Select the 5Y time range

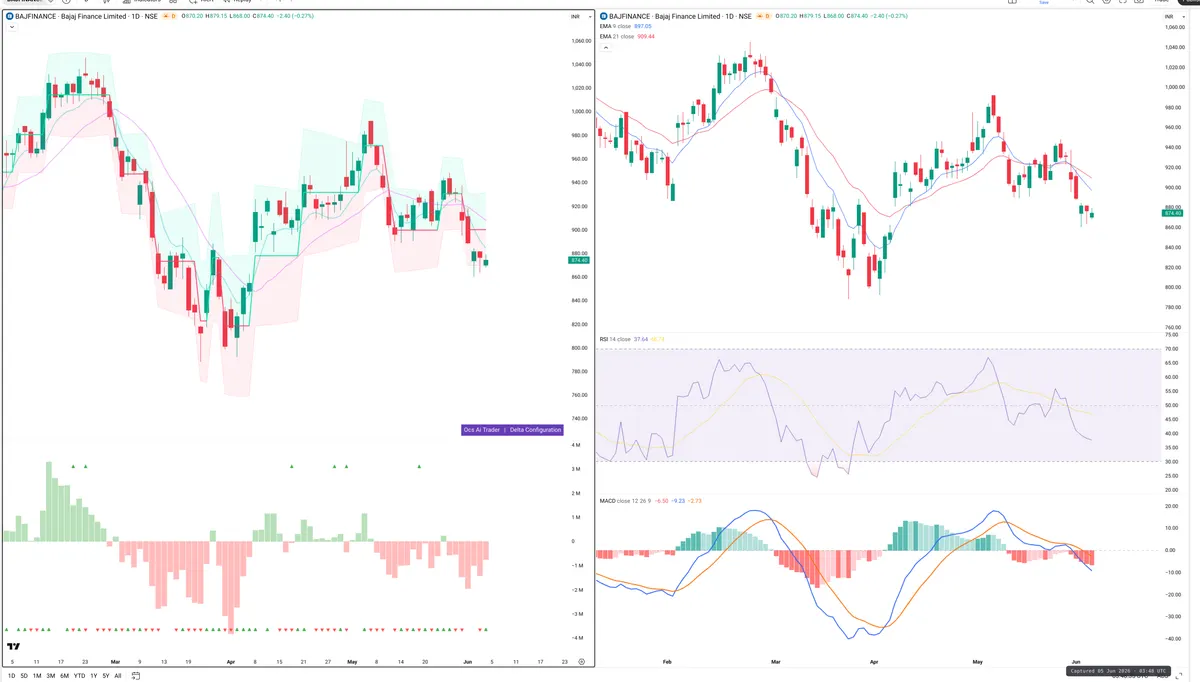point(105,676)
